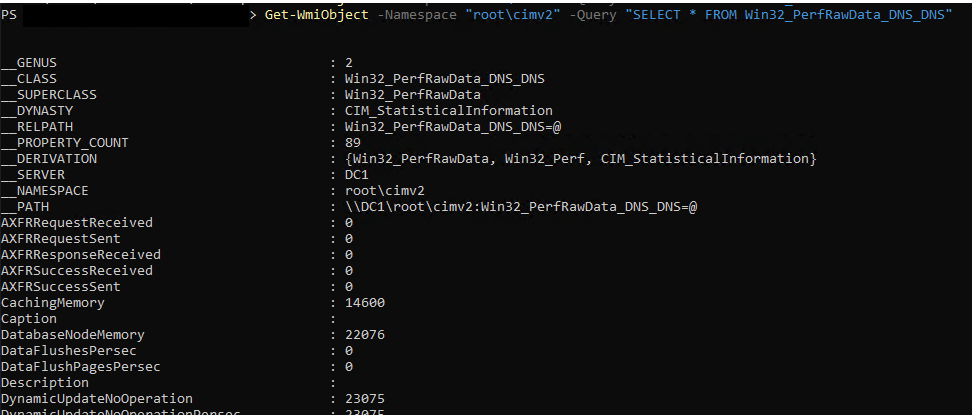Click the -Query parameter in command

(594, 15)
